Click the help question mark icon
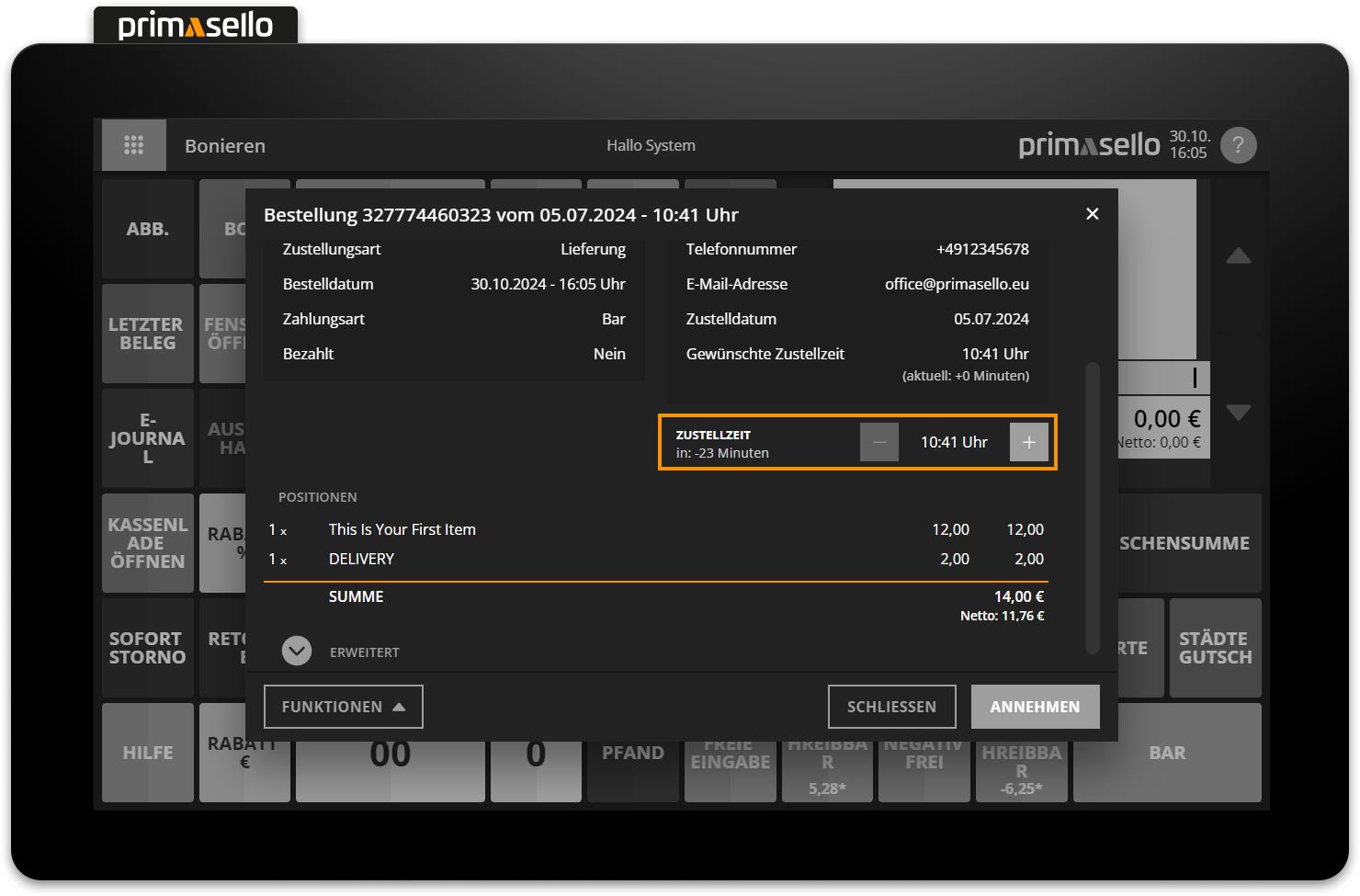1360x896 pixels. point(1238,145)
